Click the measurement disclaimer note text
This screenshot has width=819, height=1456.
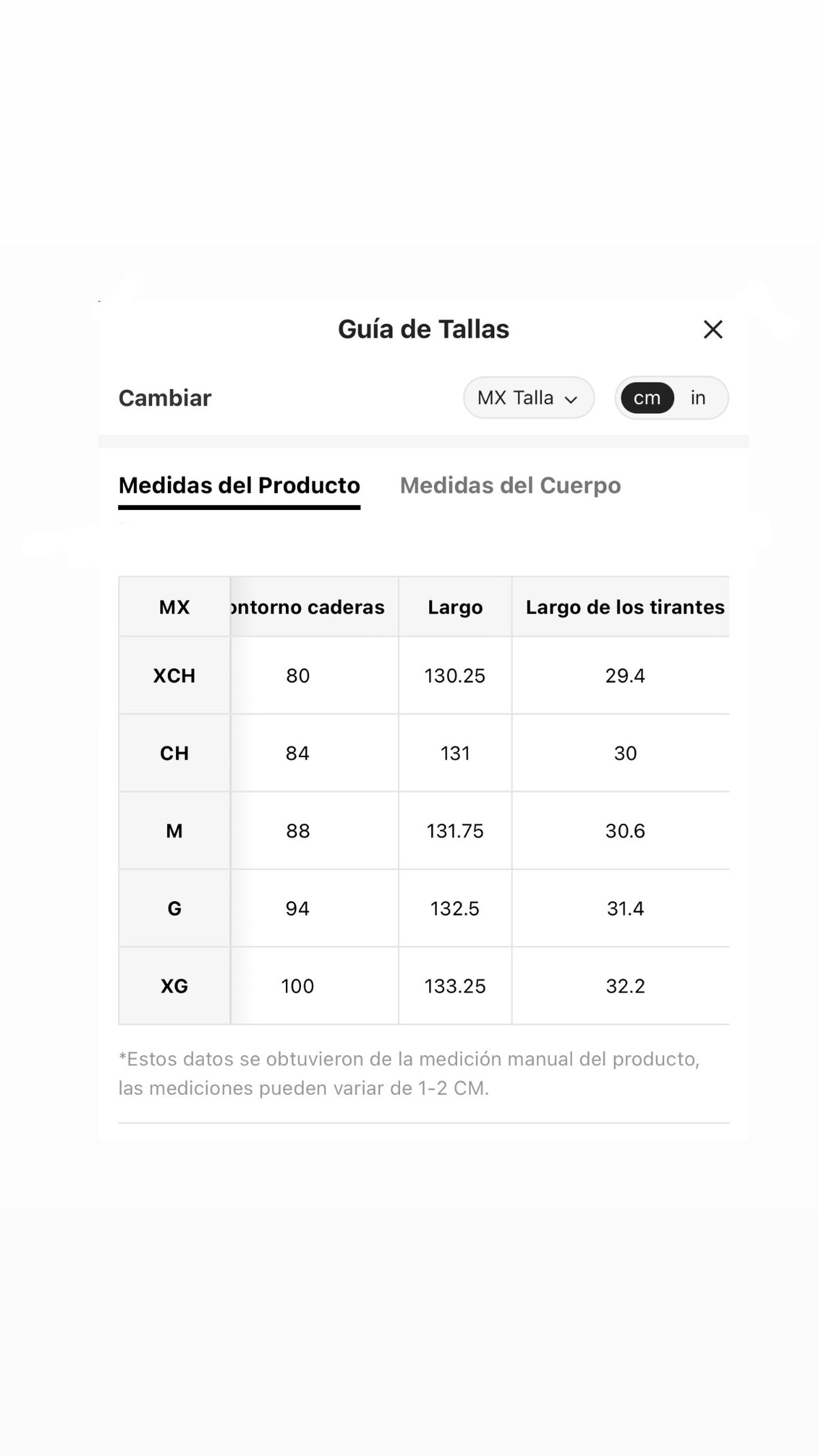click(409, 1074)
